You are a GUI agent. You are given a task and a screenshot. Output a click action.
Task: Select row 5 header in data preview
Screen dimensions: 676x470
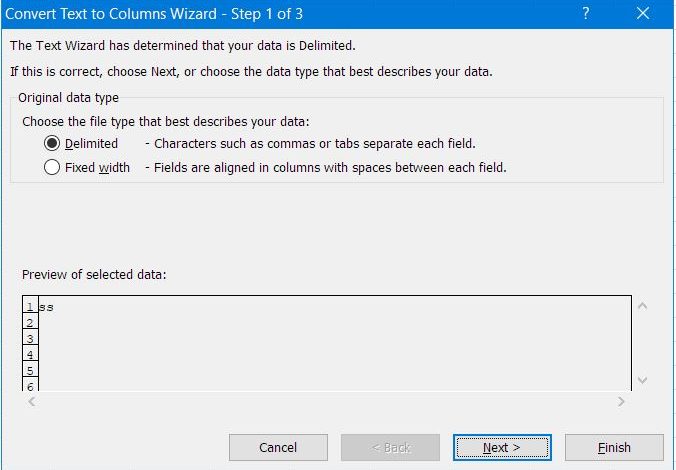coord(30,371)
